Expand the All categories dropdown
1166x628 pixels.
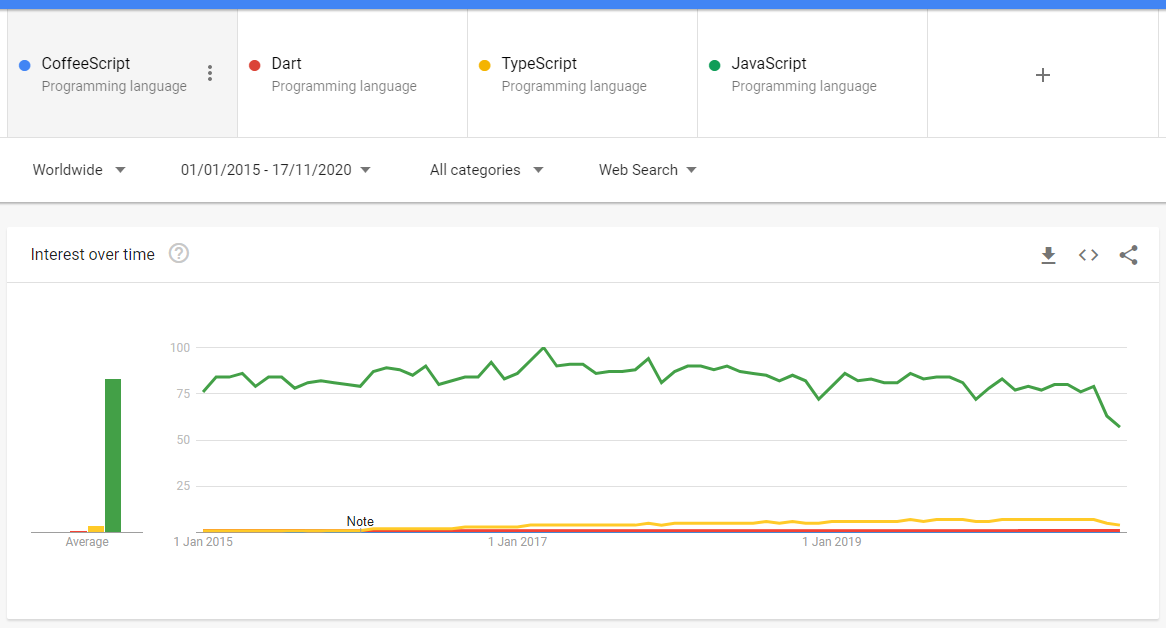tap(487, 170)
